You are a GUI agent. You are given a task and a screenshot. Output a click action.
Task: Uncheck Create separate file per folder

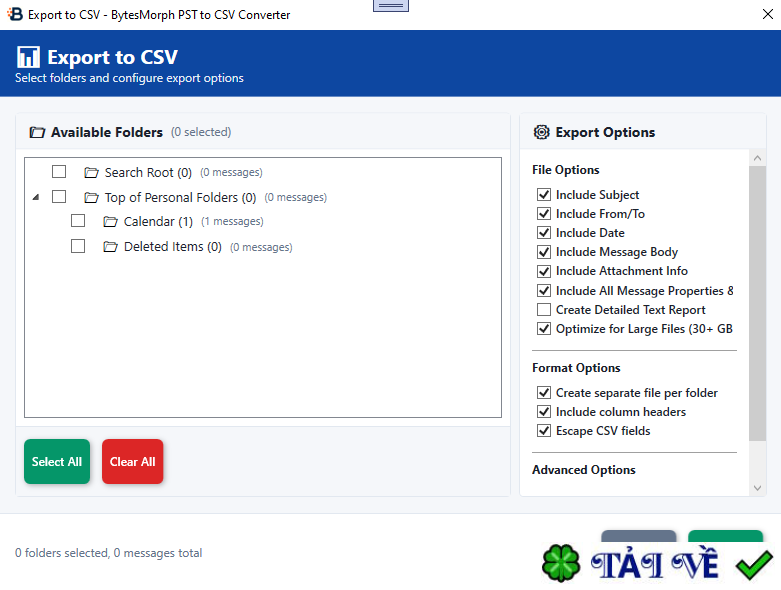click(x=544, y=392)
